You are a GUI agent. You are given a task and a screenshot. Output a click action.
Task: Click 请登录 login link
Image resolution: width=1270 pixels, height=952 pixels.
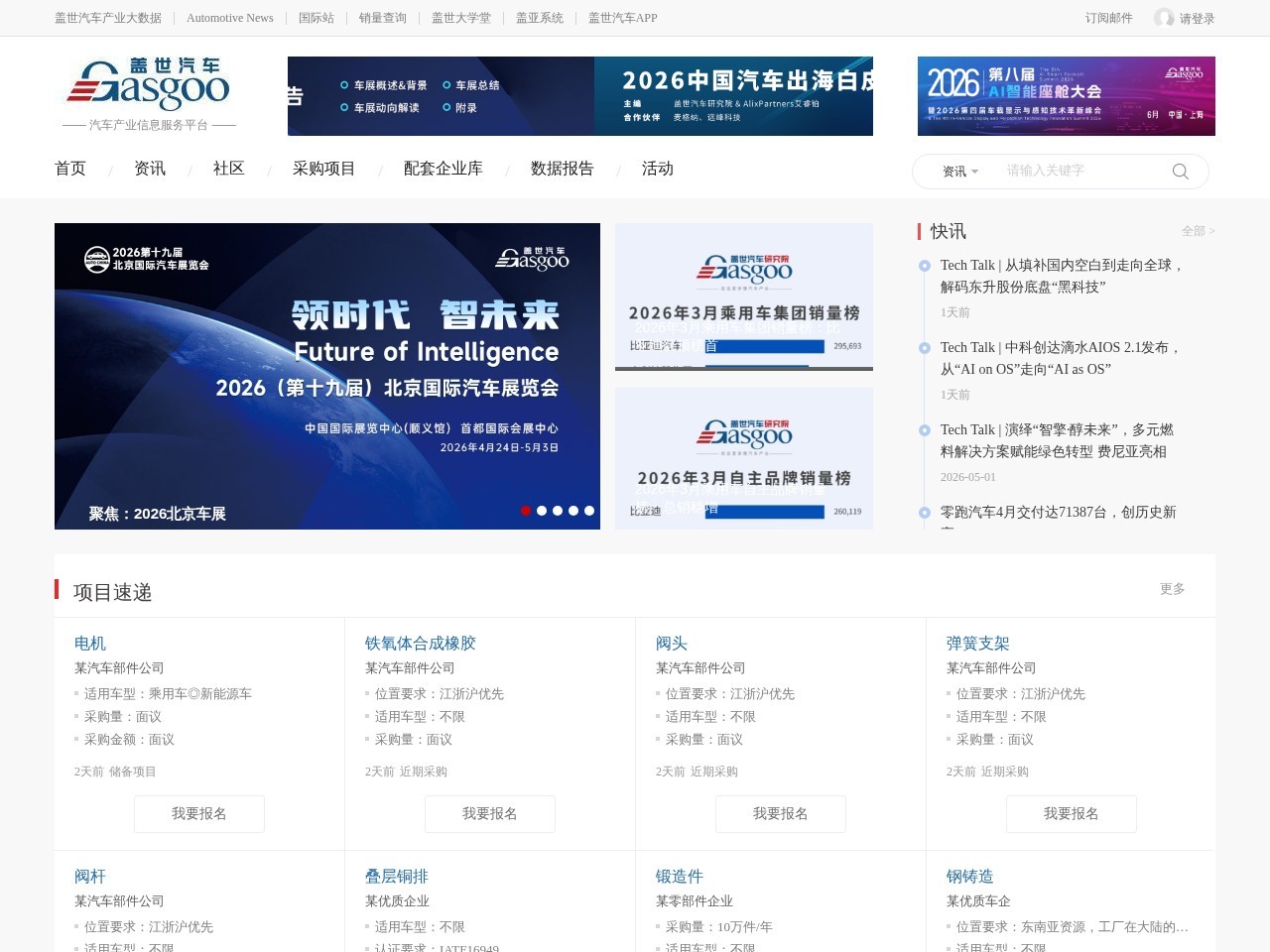(x=1197, y=19)
